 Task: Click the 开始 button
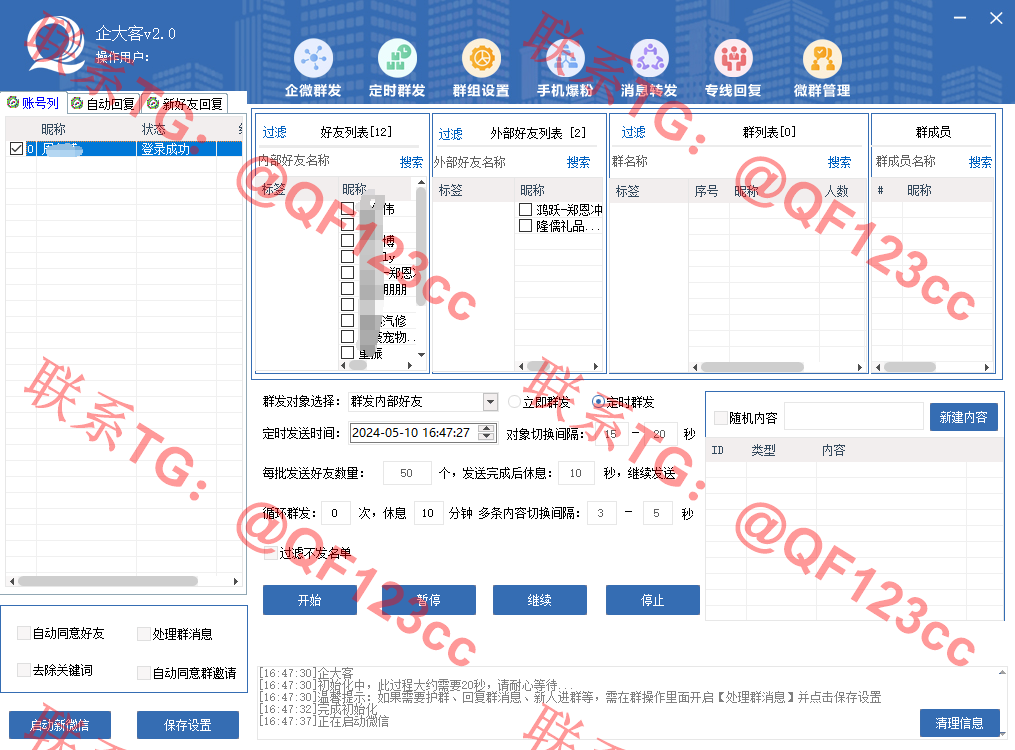[x=309, y=600]
